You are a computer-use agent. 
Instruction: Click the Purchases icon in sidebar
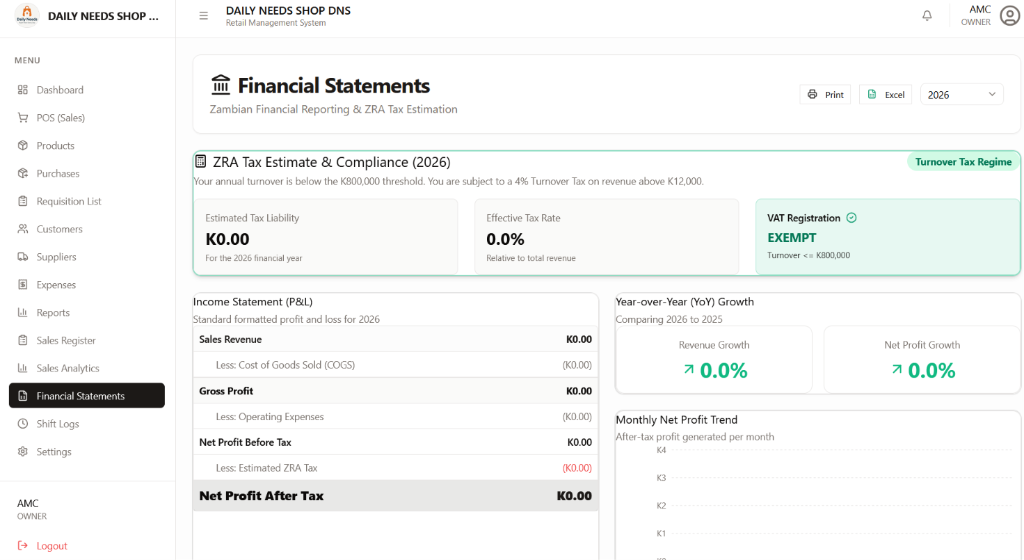[23, 174]
